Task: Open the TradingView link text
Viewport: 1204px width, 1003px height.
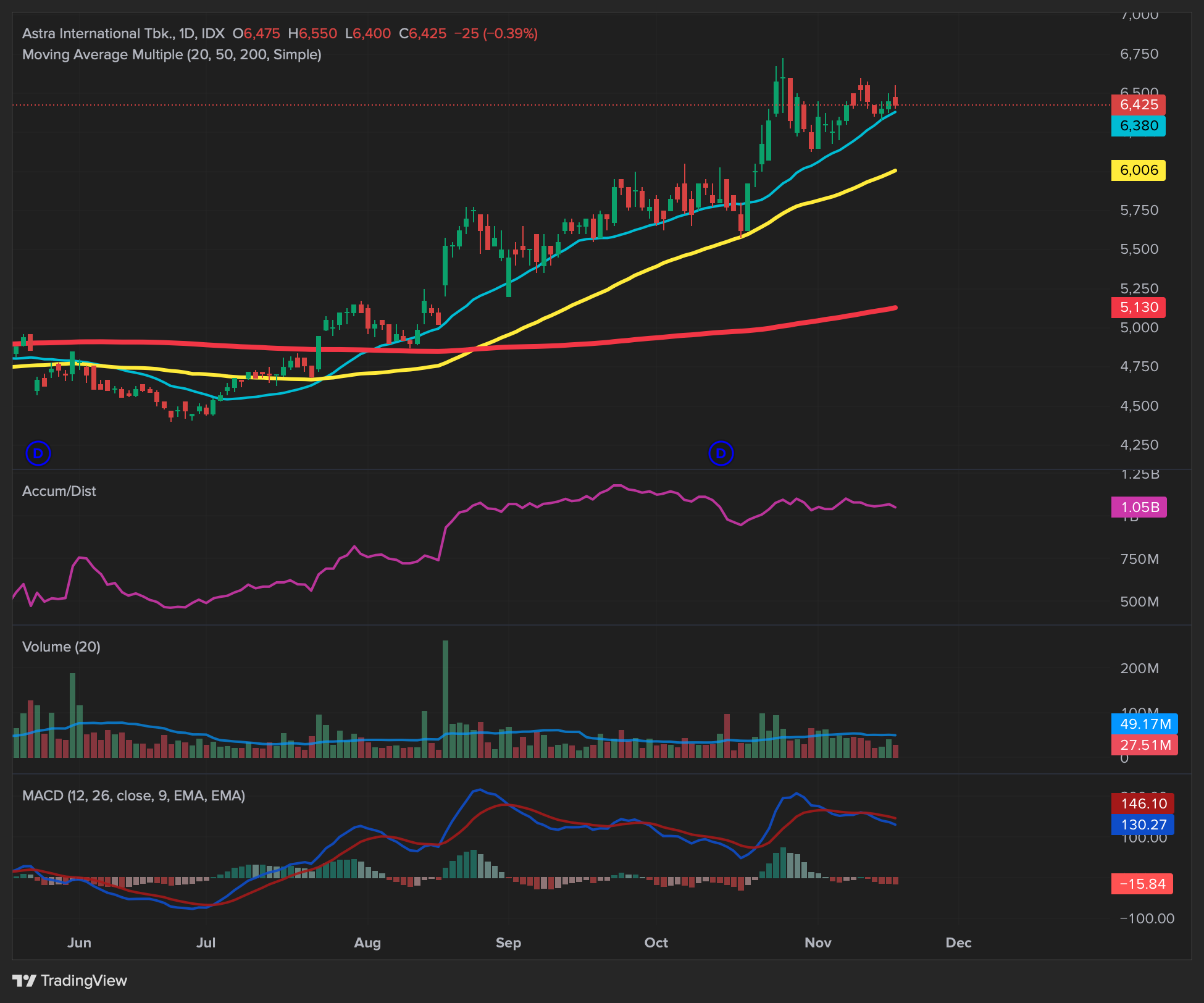Action: pos(84,981)
